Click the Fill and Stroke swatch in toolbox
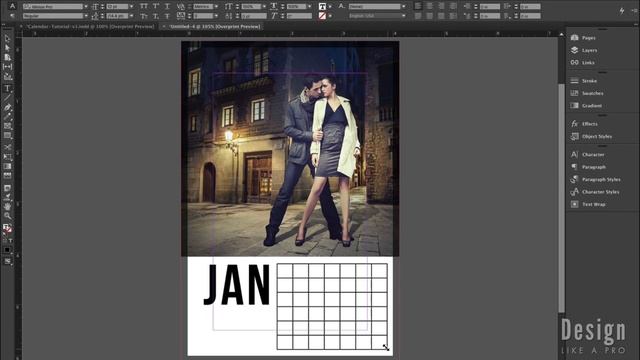This screenshot has height=360, width=640. tap(7, 229)
